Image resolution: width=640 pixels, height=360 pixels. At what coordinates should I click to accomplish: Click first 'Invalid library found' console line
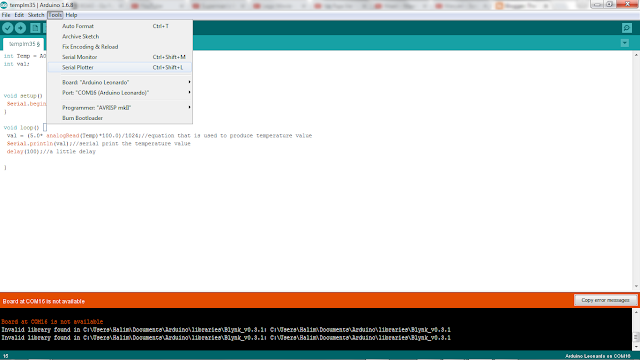[x=226, y=329]
